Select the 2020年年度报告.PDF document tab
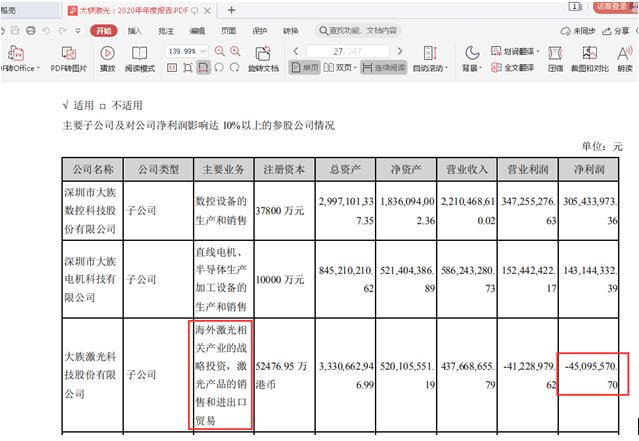Screen dimensions: 639x441 (x=139, y=10)
